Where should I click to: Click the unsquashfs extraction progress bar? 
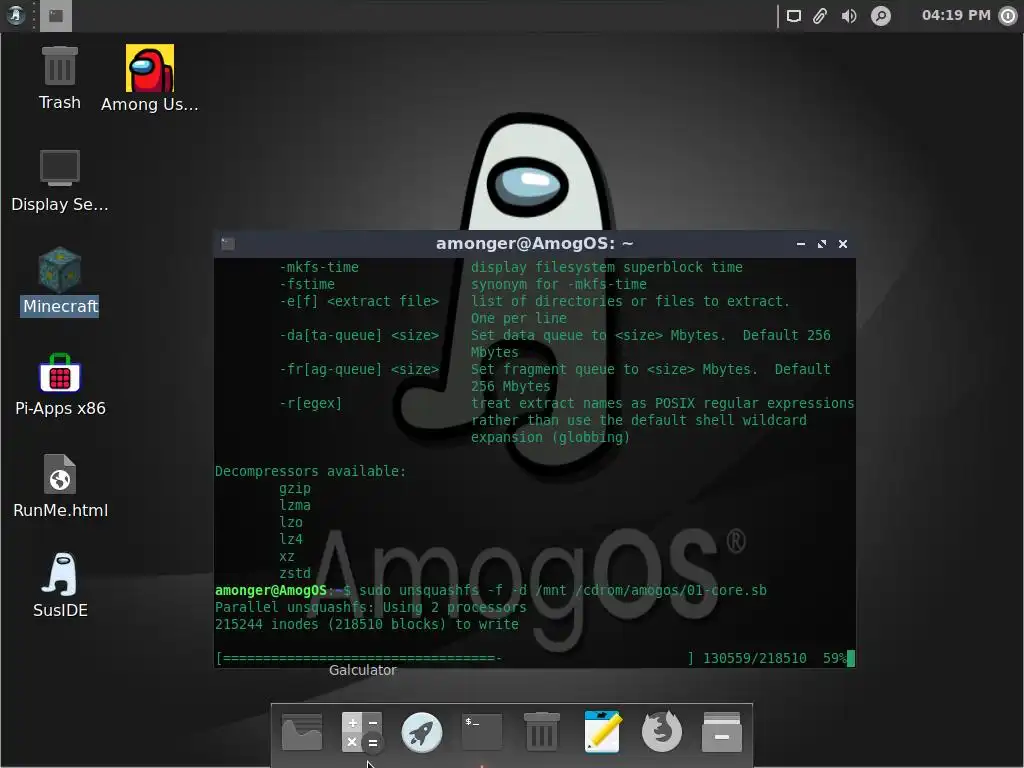click(455, 658)
